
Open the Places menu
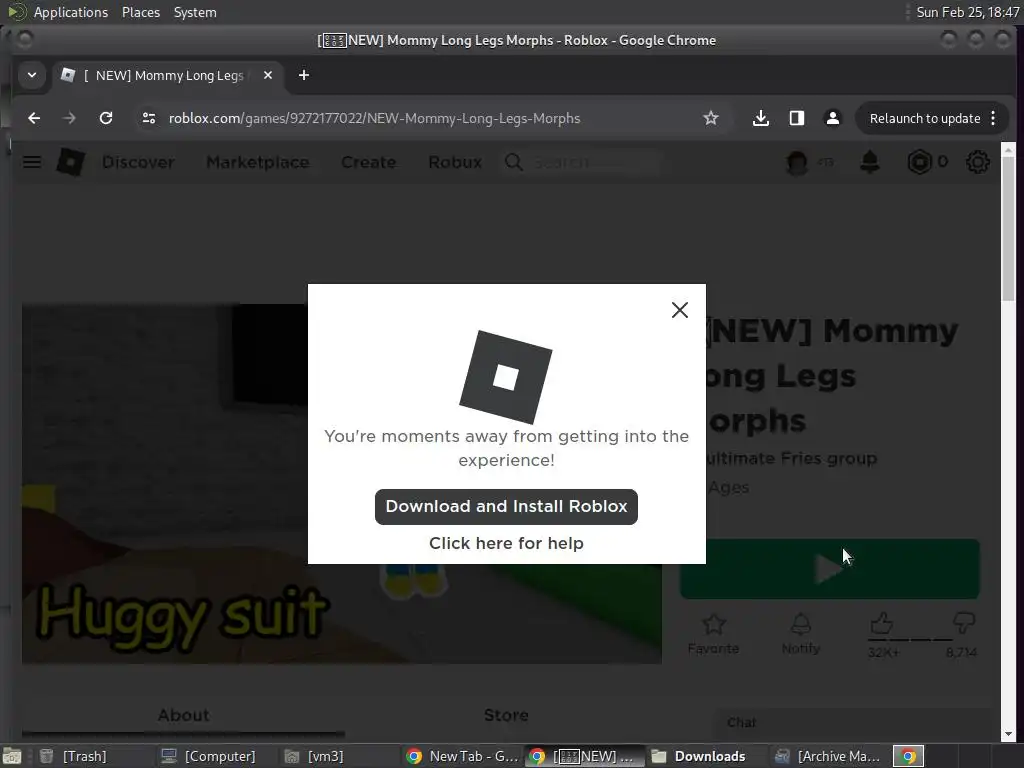(x=141, y=12)
